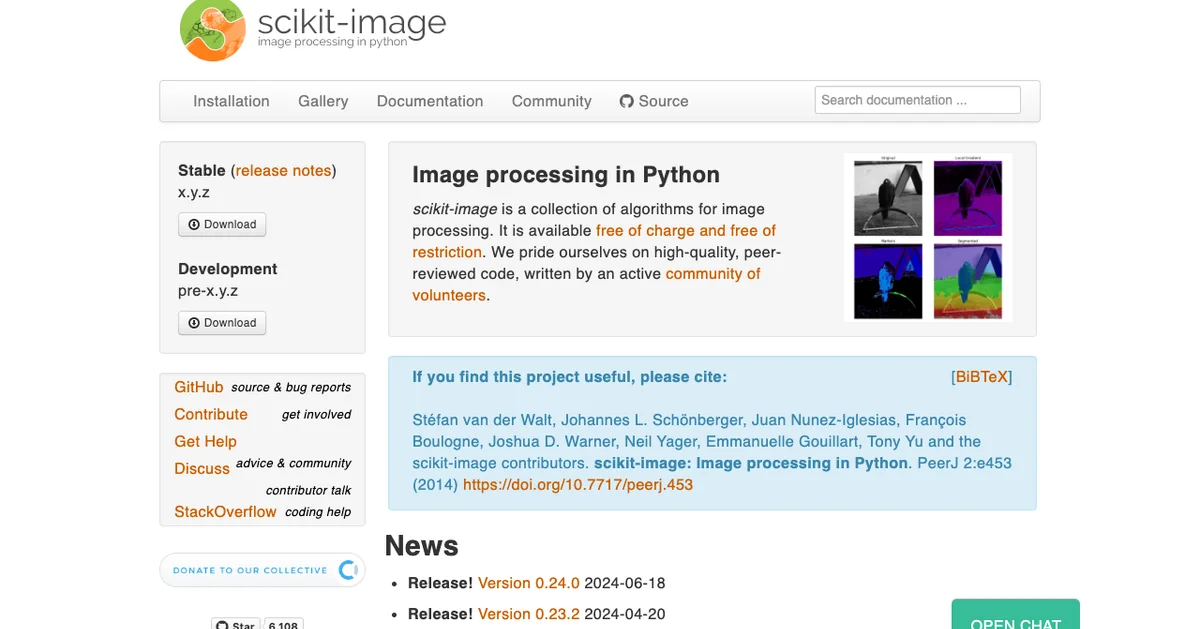Screen dimensions: 1200x629
Task: Click the News section heading
Action: 422,546
